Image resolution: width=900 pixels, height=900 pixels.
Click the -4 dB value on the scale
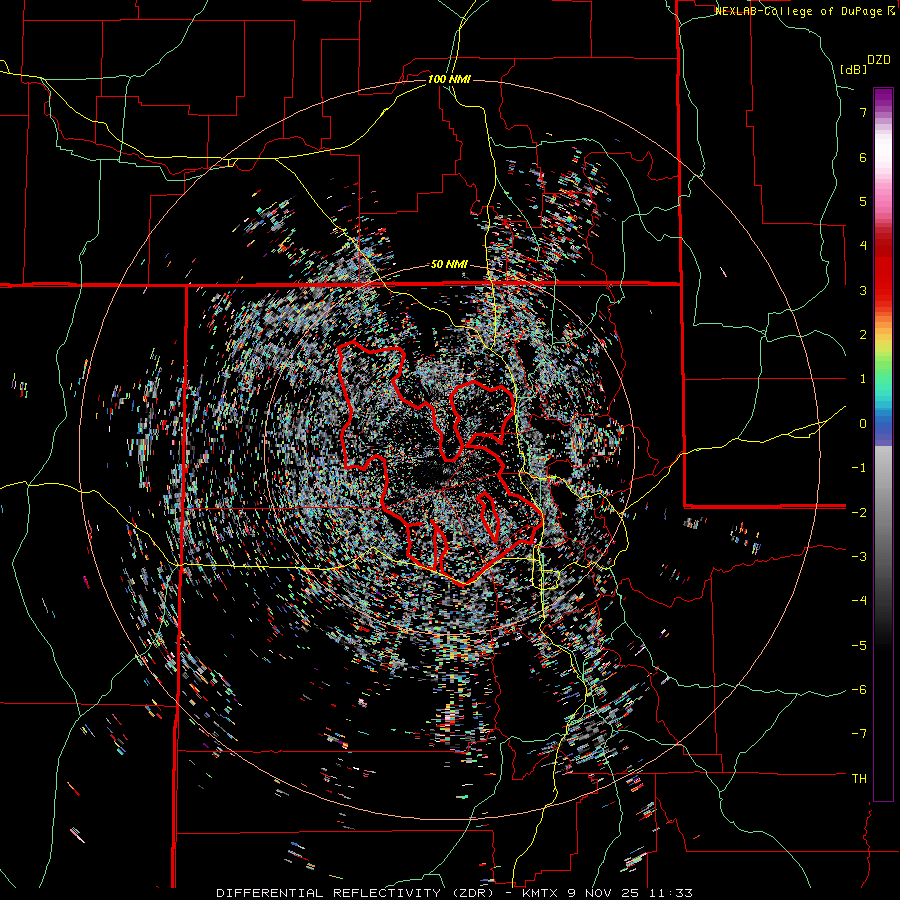(859, 601)
